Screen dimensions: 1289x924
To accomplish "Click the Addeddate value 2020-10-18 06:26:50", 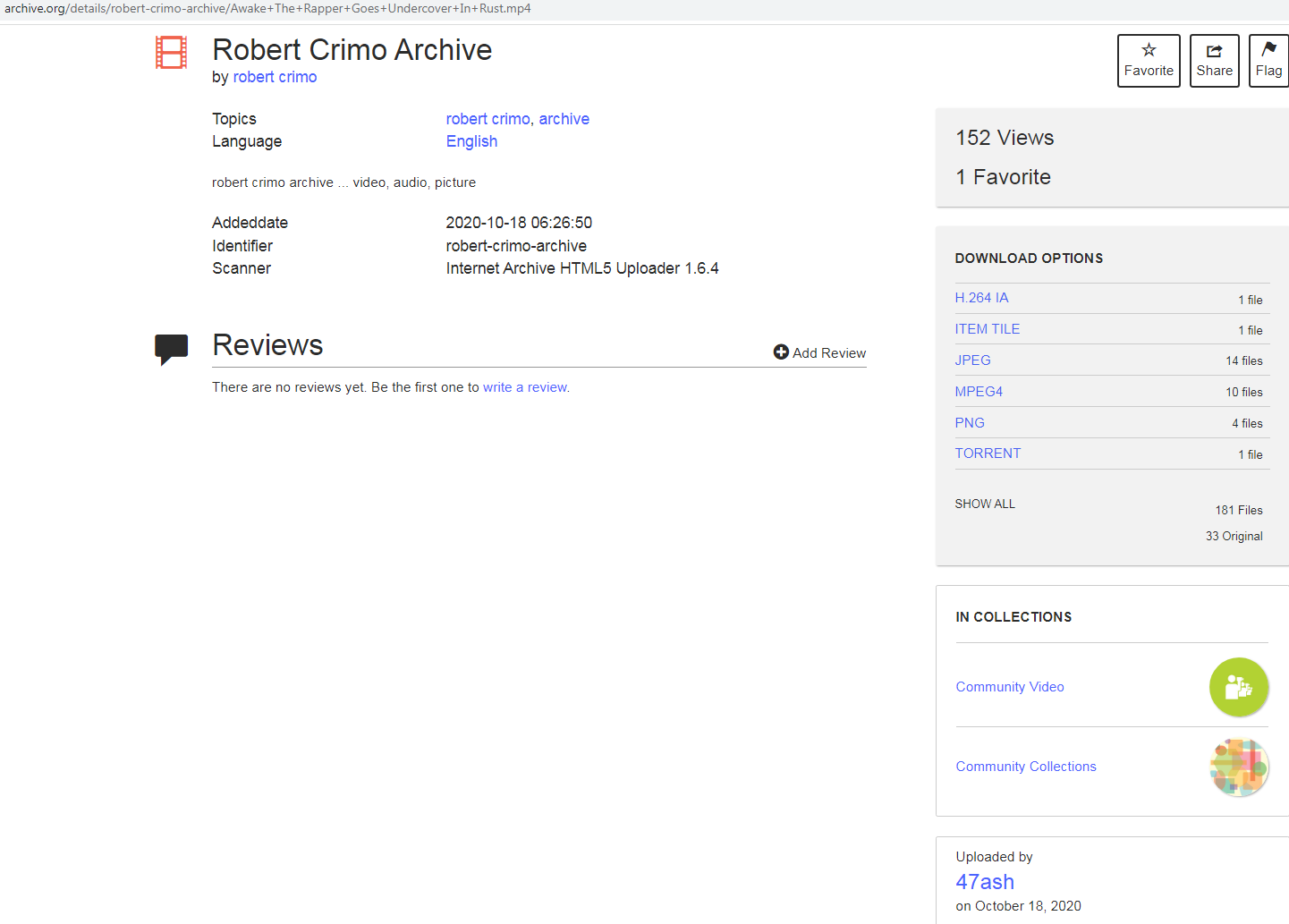I will 519,223.
